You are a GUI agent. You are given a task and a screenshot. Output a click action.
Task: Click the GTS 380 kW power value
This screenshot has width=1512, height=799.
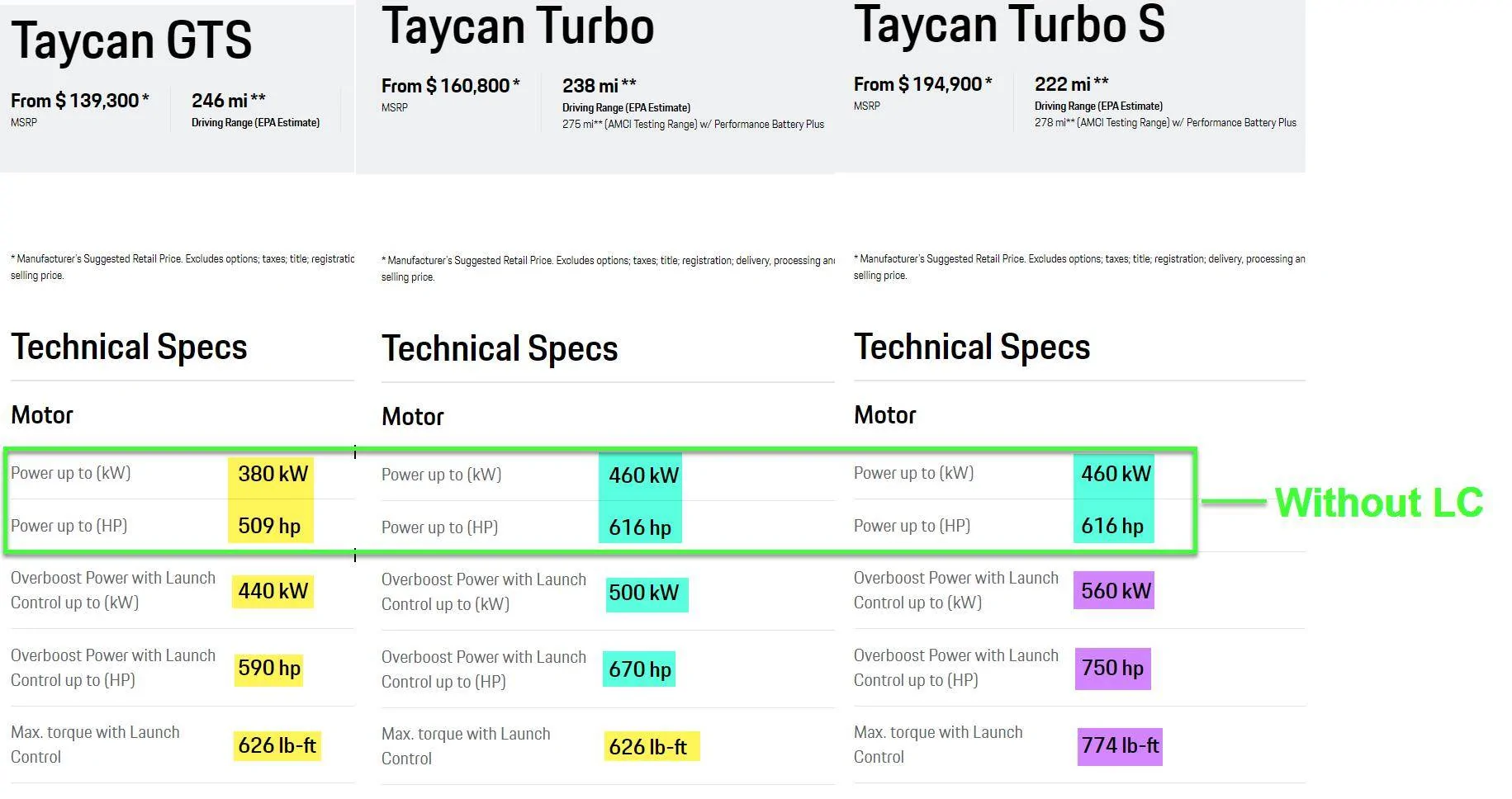[273, 474]
